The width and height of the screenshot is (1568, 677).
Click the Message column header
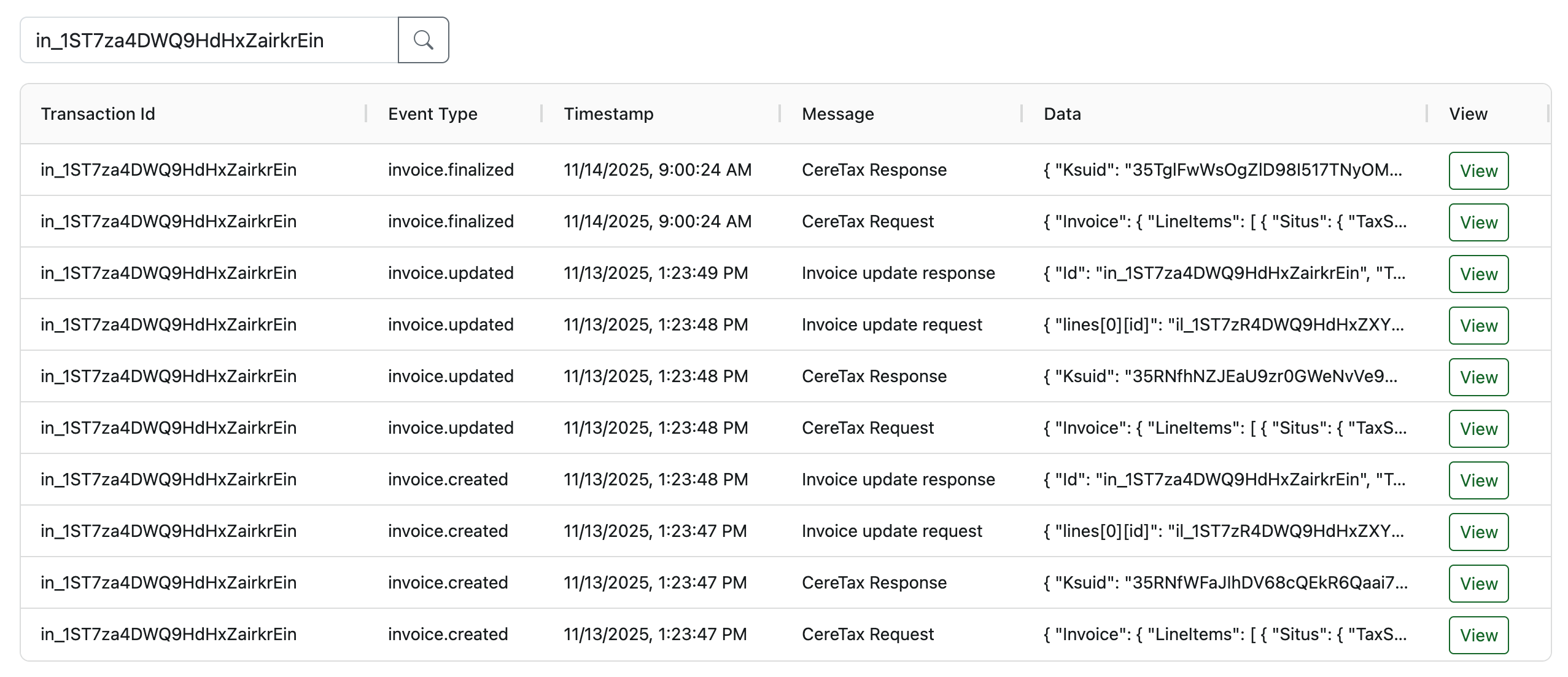point(837,114)
